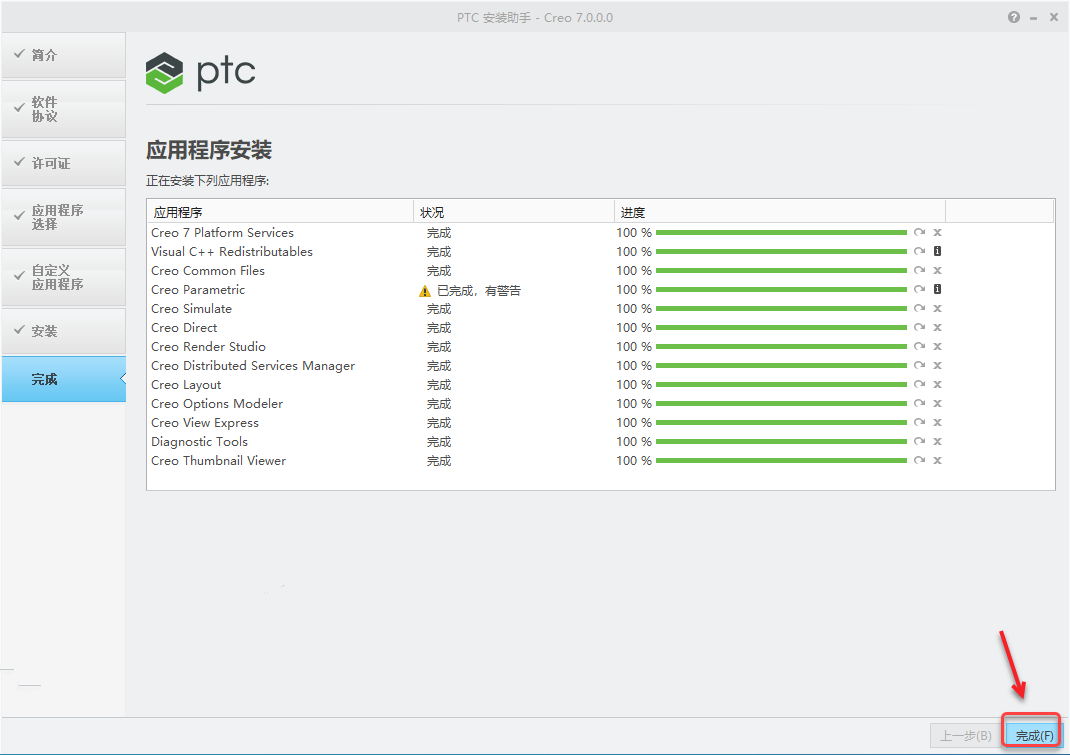Select the Visual C++ Redistributables row name
The image size is (1070, 755).
[232, 252]
